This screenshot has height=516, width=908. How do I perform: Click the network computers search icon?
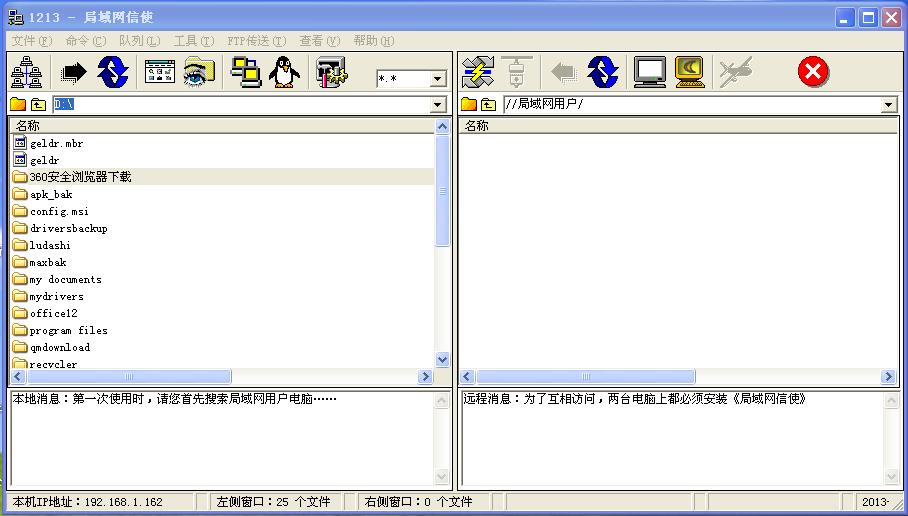point(27,72)
